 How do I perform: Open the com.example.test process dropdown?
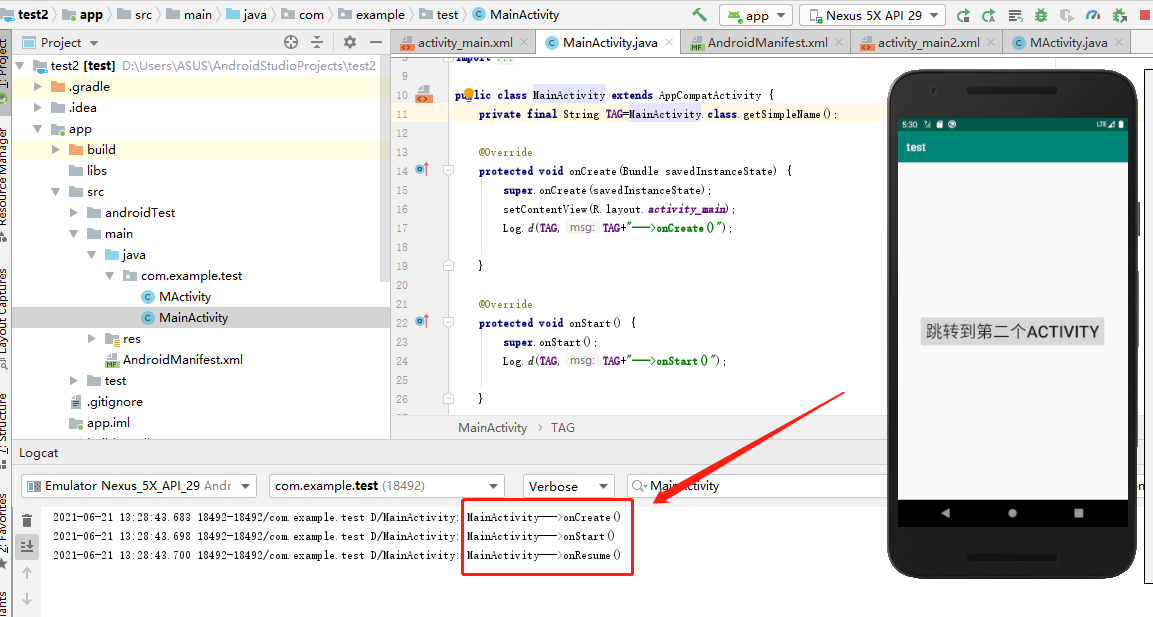(x=387, y=486)
